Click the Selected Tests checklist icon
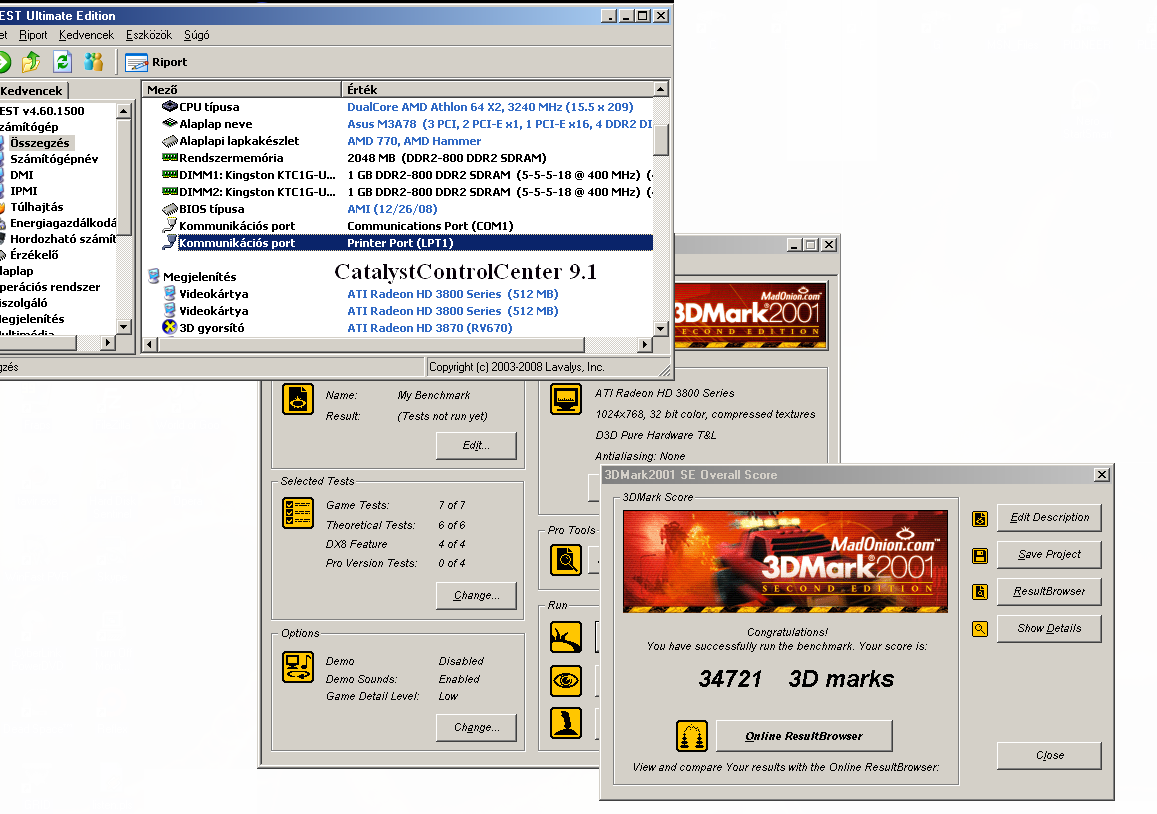The image size is (1157, 814). [298, 513]
